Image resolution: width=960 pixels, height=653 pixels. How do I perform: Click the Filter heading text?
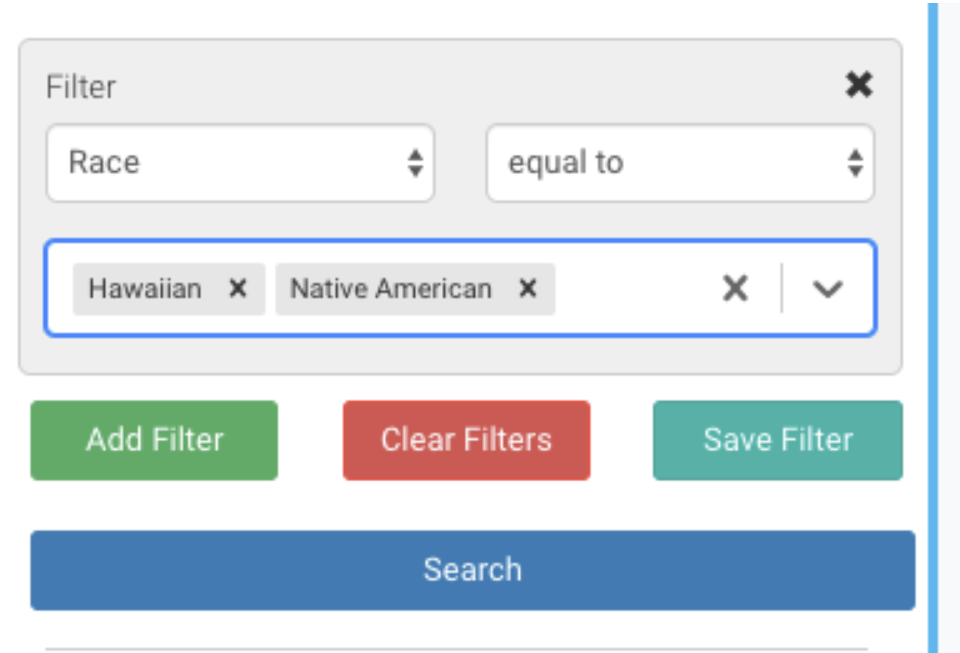tap(81, 87)
